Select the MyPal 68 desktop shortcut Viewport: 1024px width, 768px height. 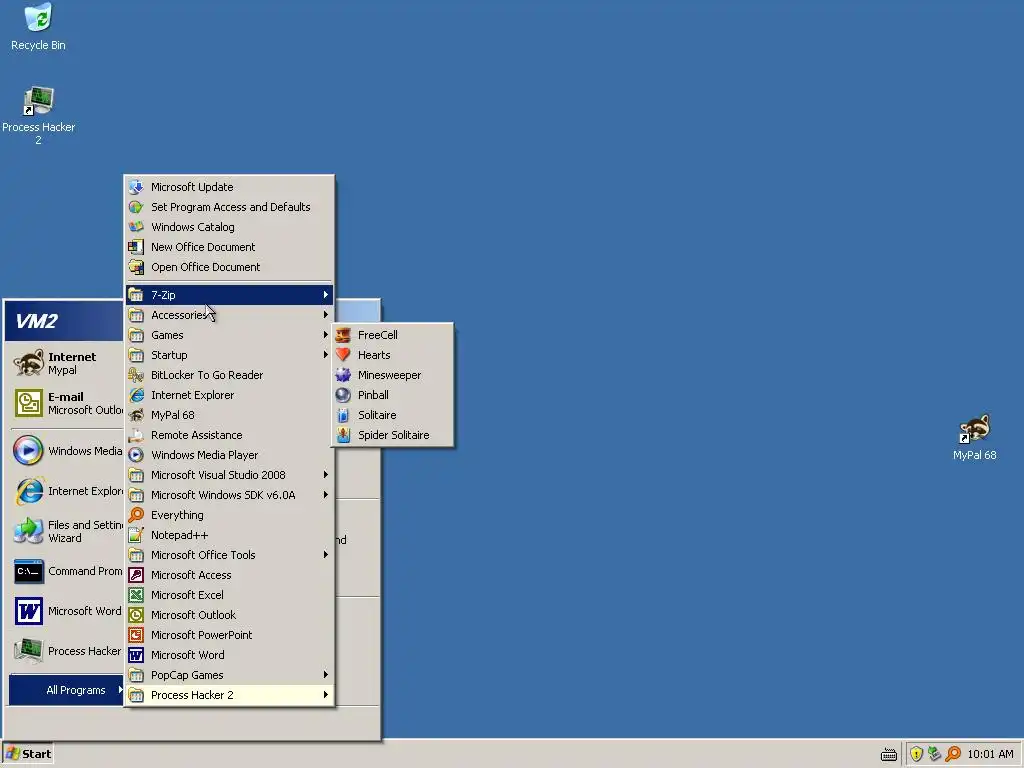tap(974, 438)
